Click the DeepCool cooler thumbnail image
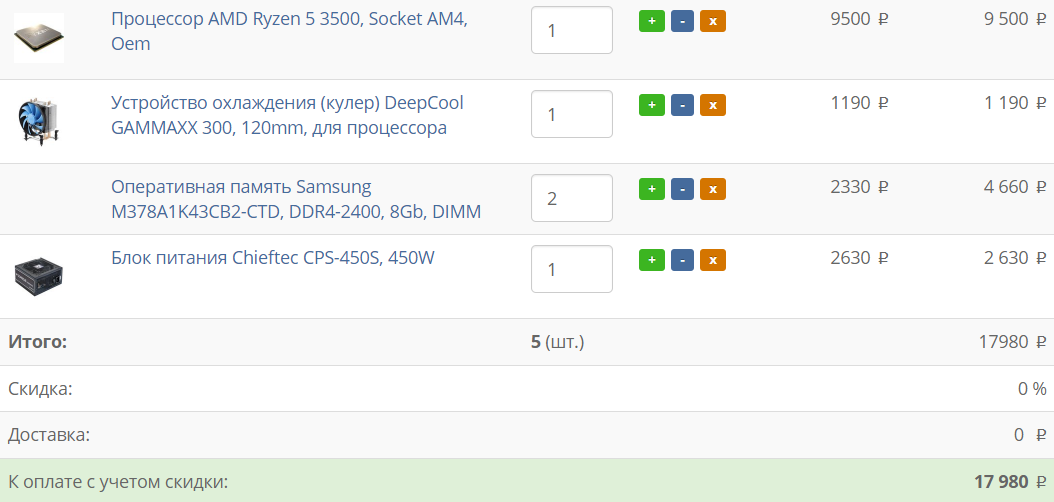This screenshot has height=502, width=1054. click(39, 121)
